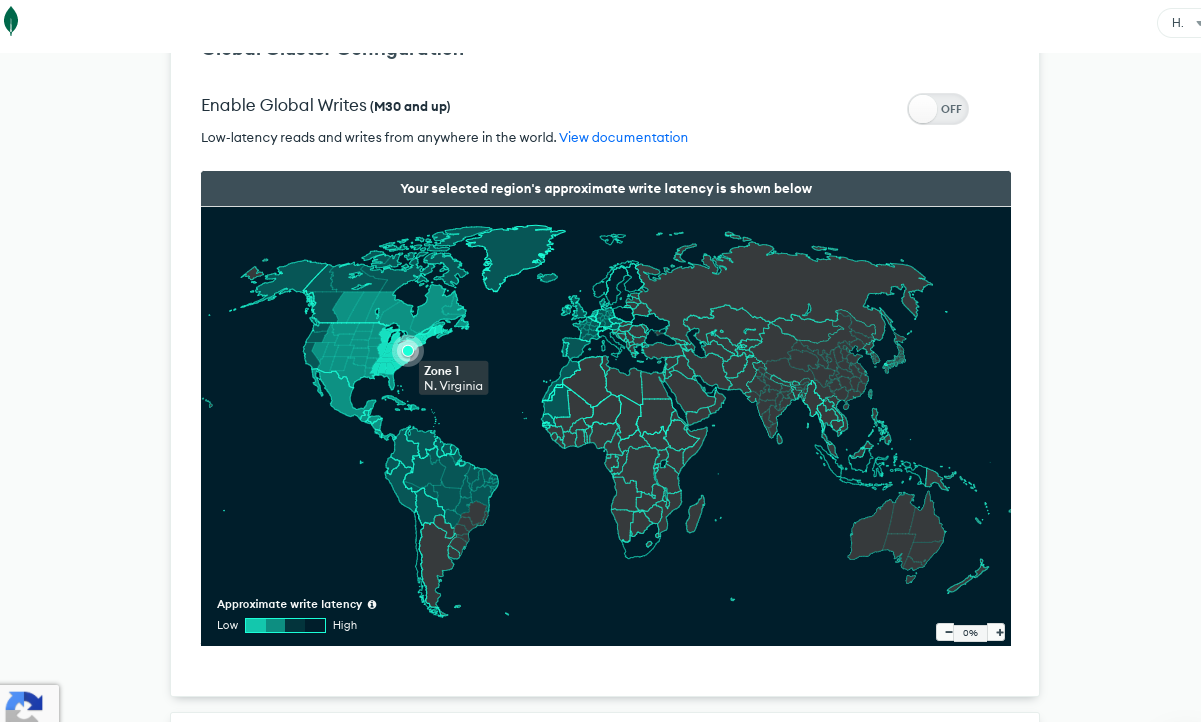The width and height of the screenshot is (1201, 722).
Task: Open the View documentation link
Action: pyautogui.click(x=623, y=137)
